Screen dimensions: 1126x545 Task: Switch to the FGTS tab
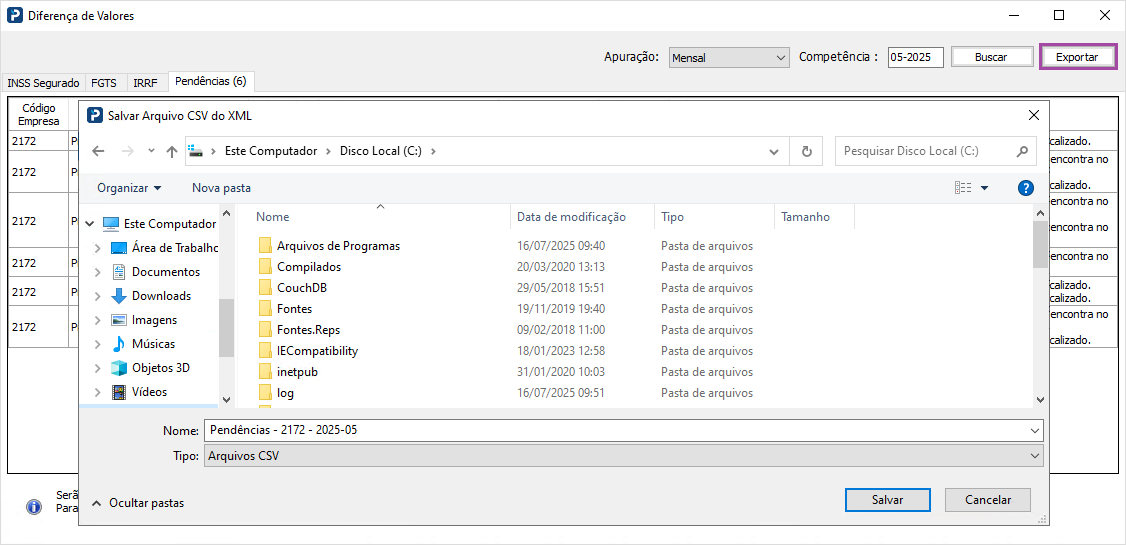pyautogui.click(x=106, y=83)
